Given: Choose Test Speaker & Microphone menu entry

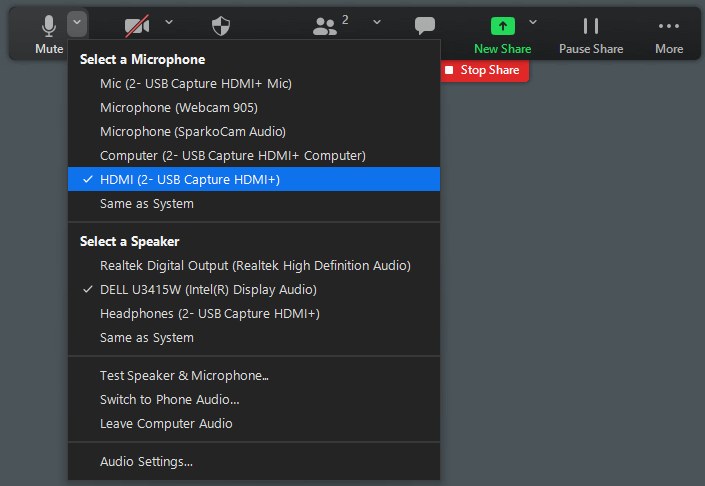Looking at the screenshot, I should [254, 375].
